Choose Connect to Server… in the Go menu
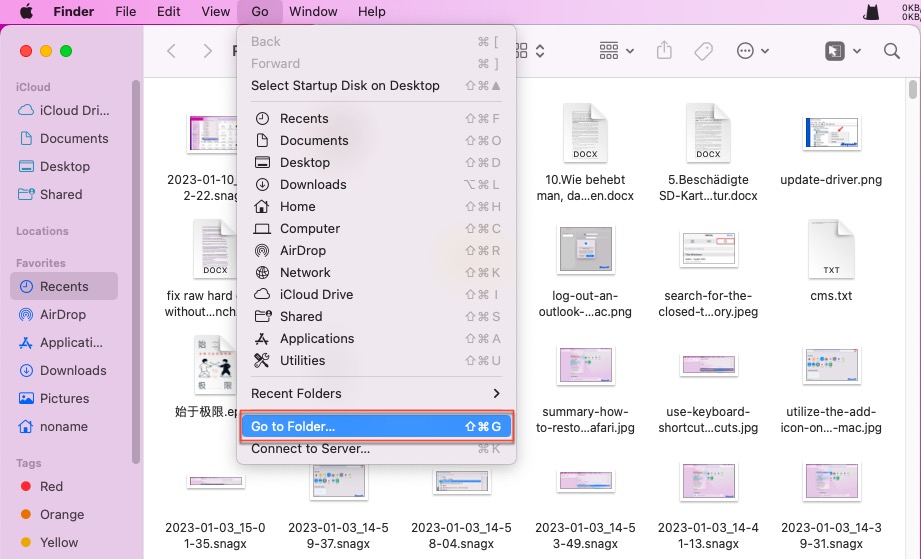Viewport: 921px width, 559px height. pos(376,449)
